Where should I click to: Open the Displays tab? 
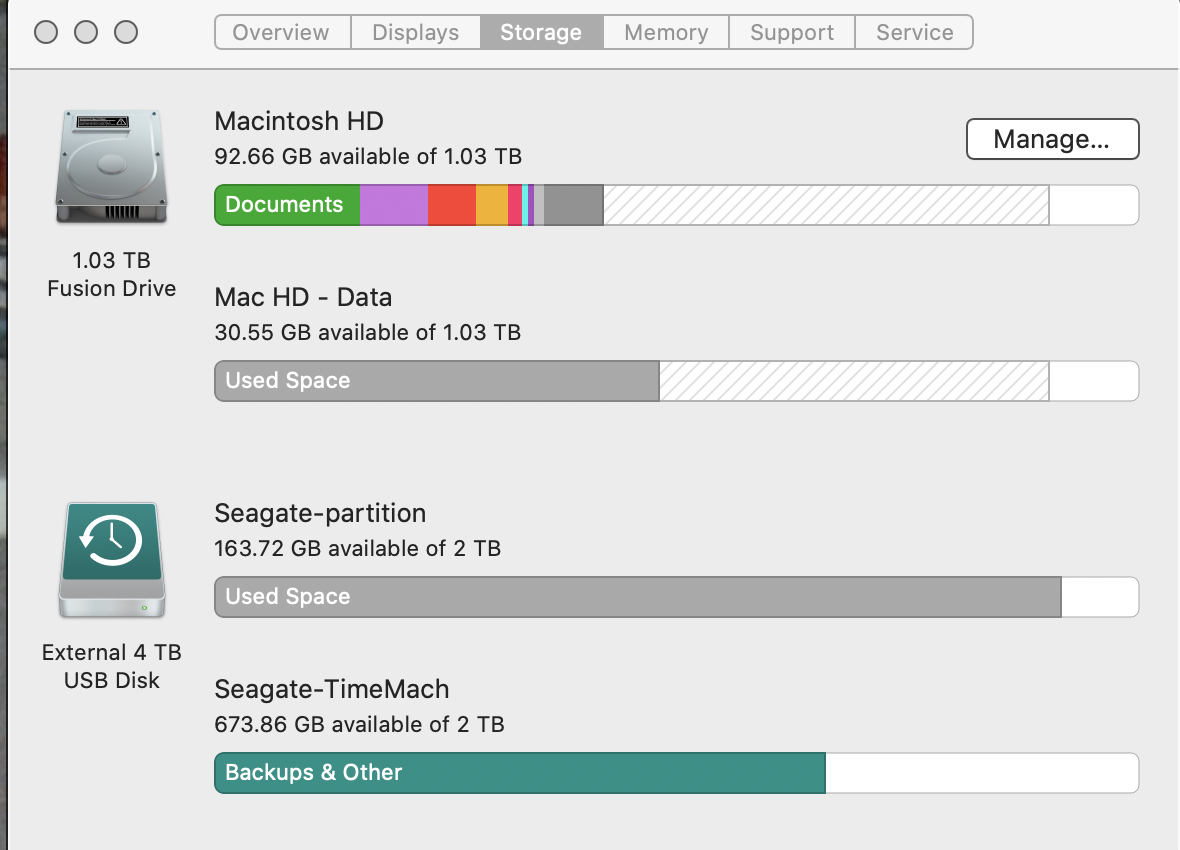click(415, 32)
